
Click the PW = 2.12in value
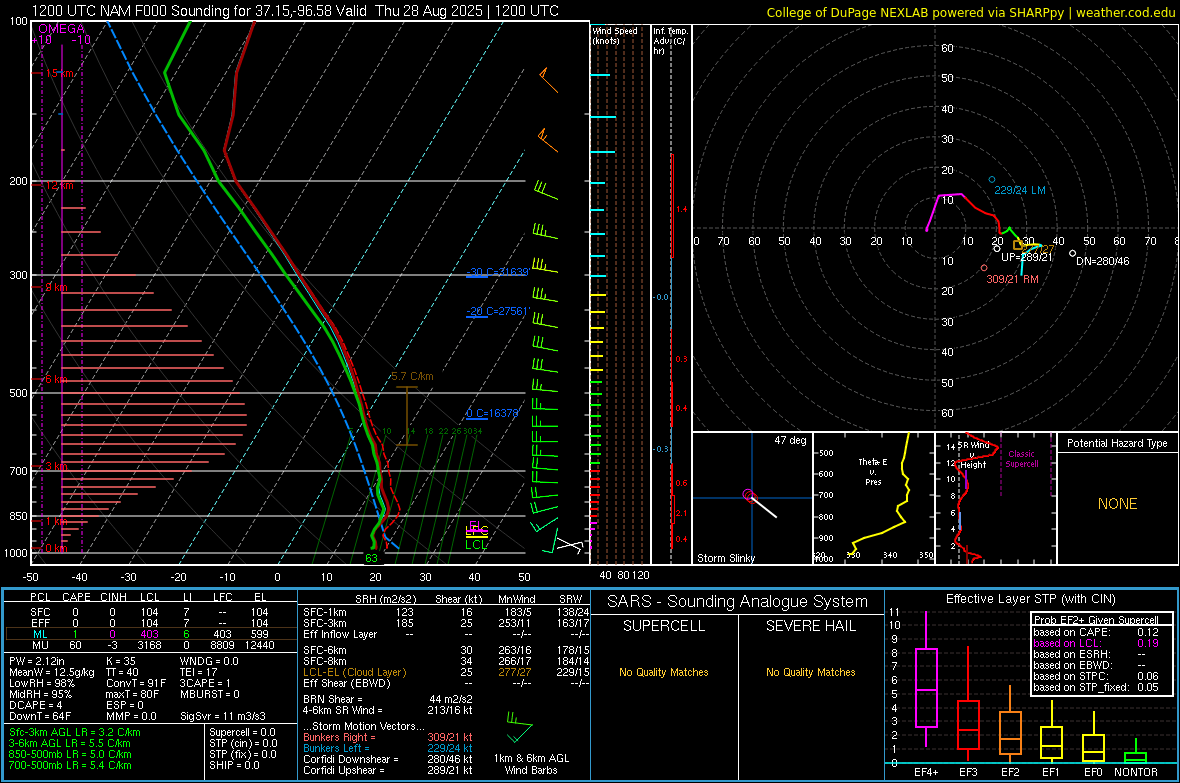tap(37, 661)
